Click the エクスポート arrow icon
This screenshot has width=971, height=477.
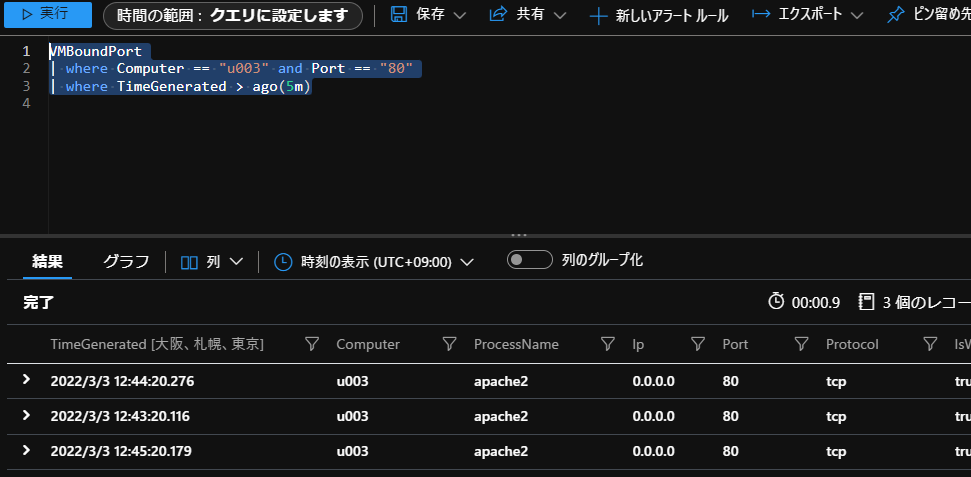[x=761, y=15]
